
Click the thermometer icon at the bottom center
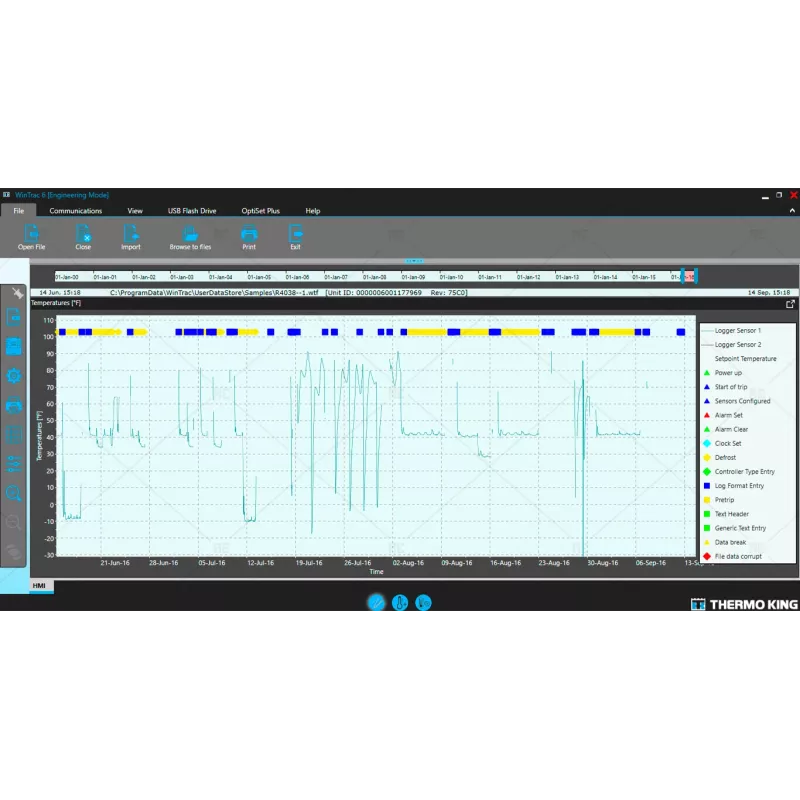[400, 603]
